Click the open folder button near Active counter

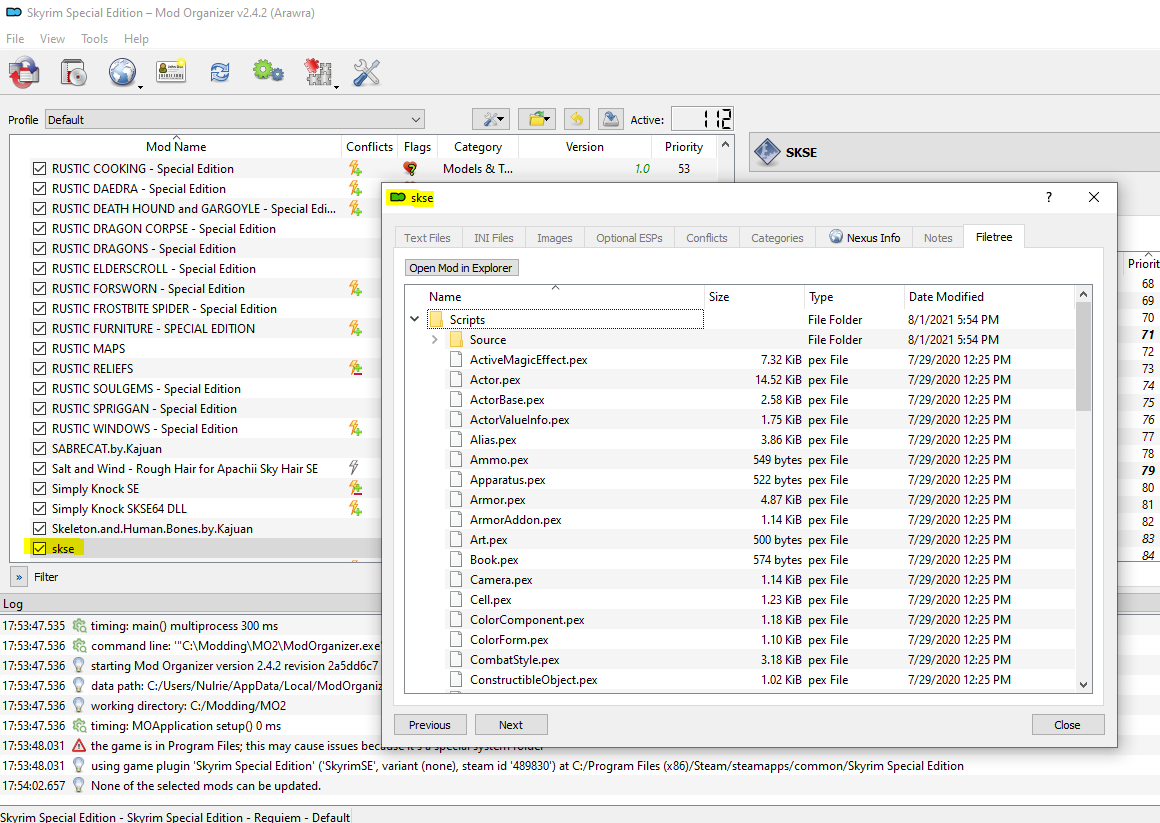tap(537, 119)
